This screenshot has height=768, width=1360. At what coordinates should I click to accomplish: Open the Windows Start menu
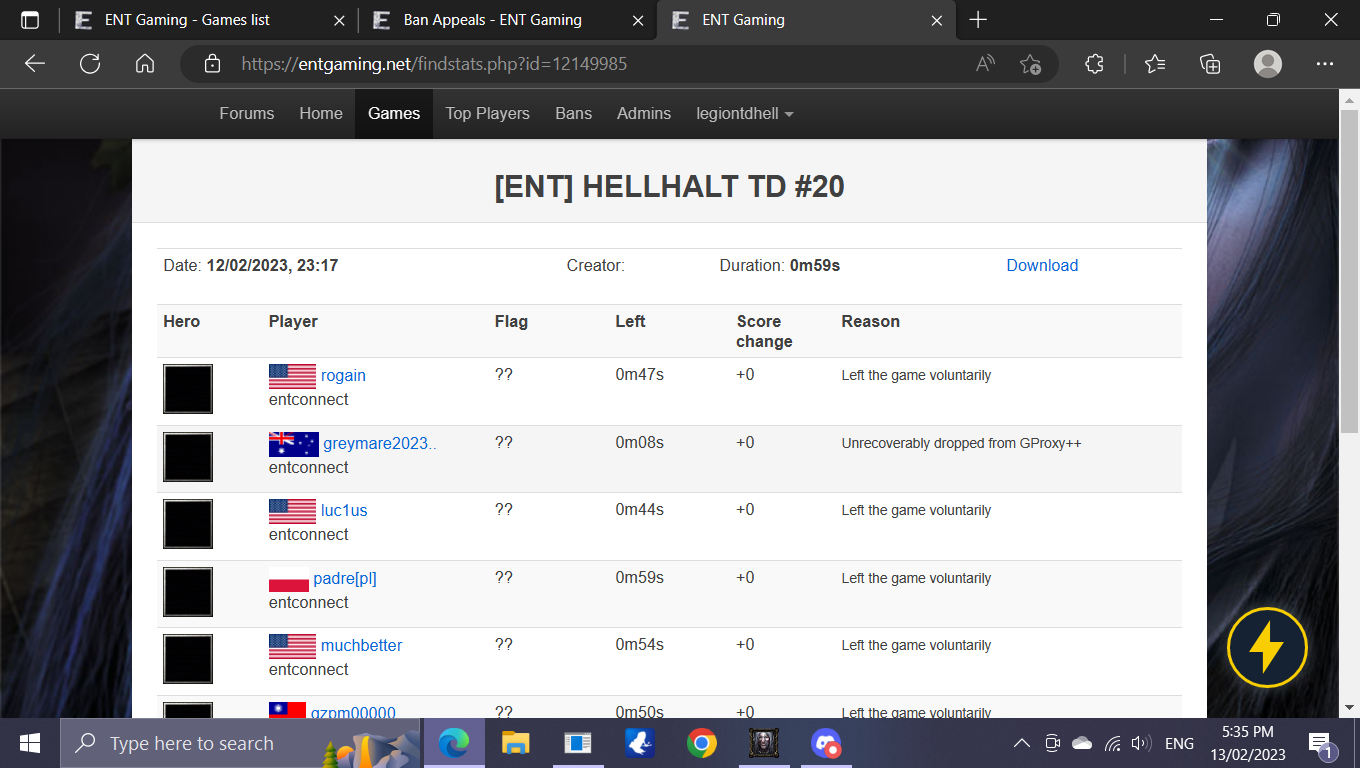(x=30, y=743)
